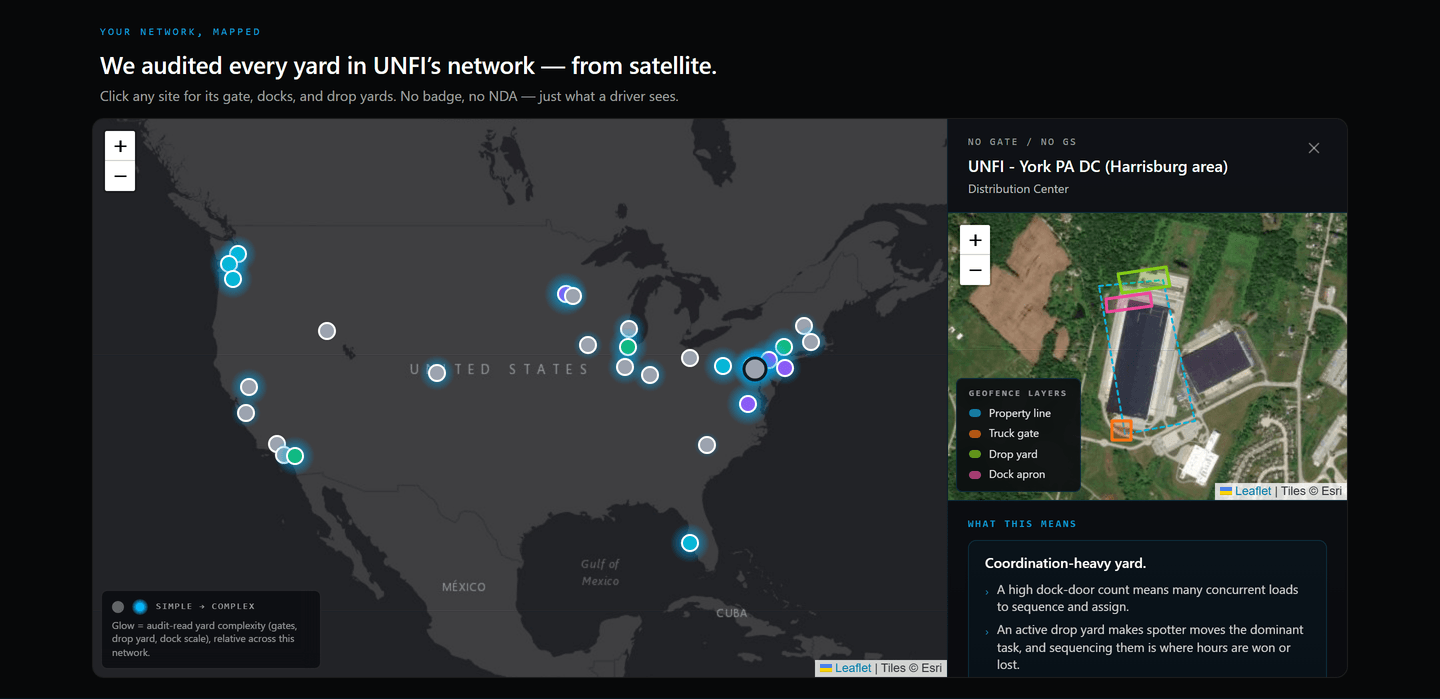Click the 'MÉXICO' map label
1440x699 pixels.
tap(464, 587)
